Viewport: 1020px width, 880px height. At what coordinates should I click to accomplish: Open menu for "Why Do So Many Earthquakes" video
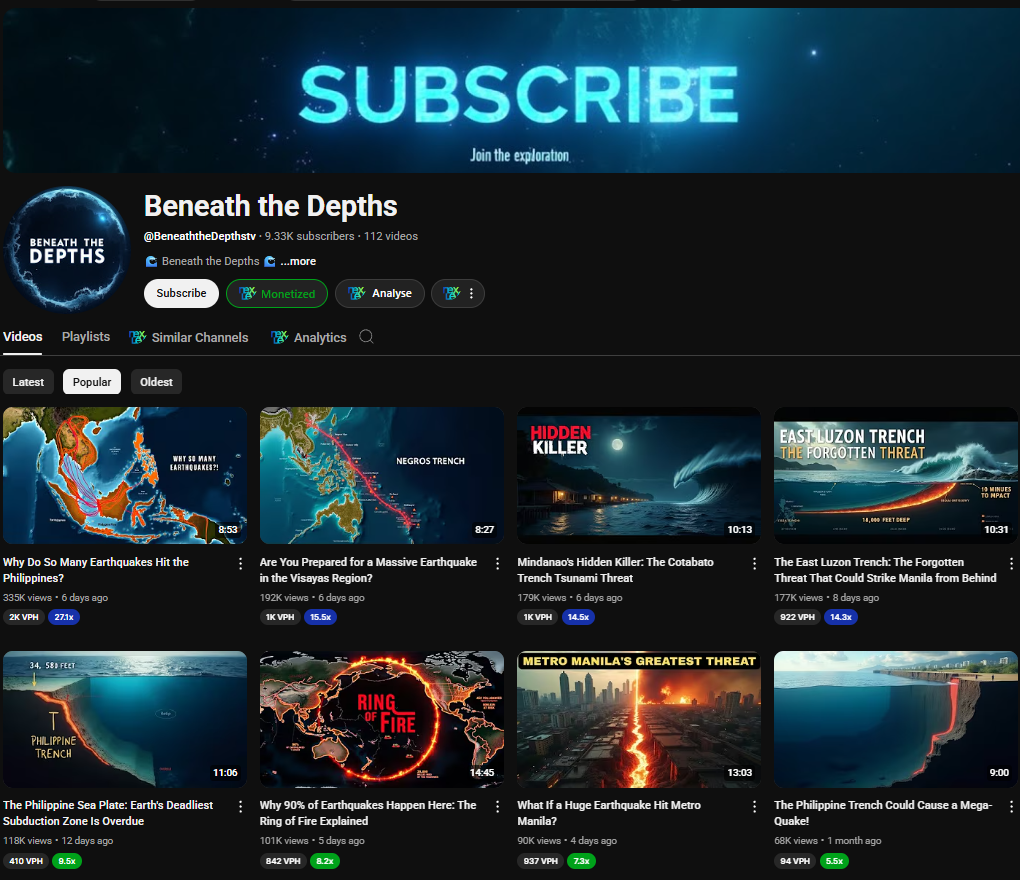tap(240, 563)
